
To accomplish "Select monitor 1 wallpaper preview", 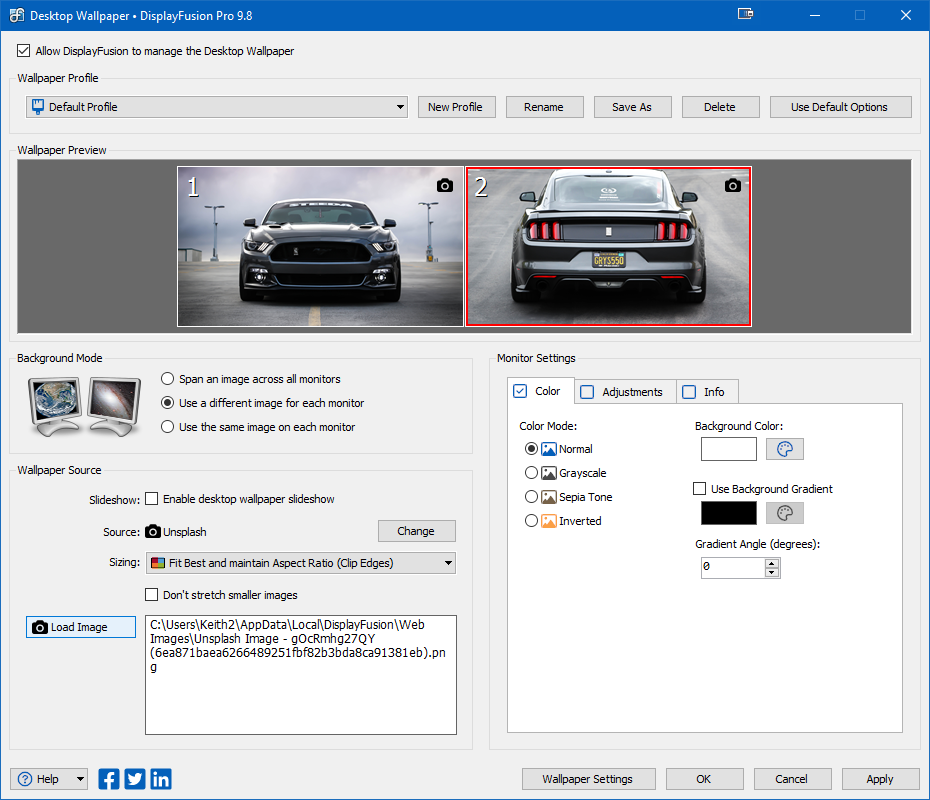I will (320, 246).
